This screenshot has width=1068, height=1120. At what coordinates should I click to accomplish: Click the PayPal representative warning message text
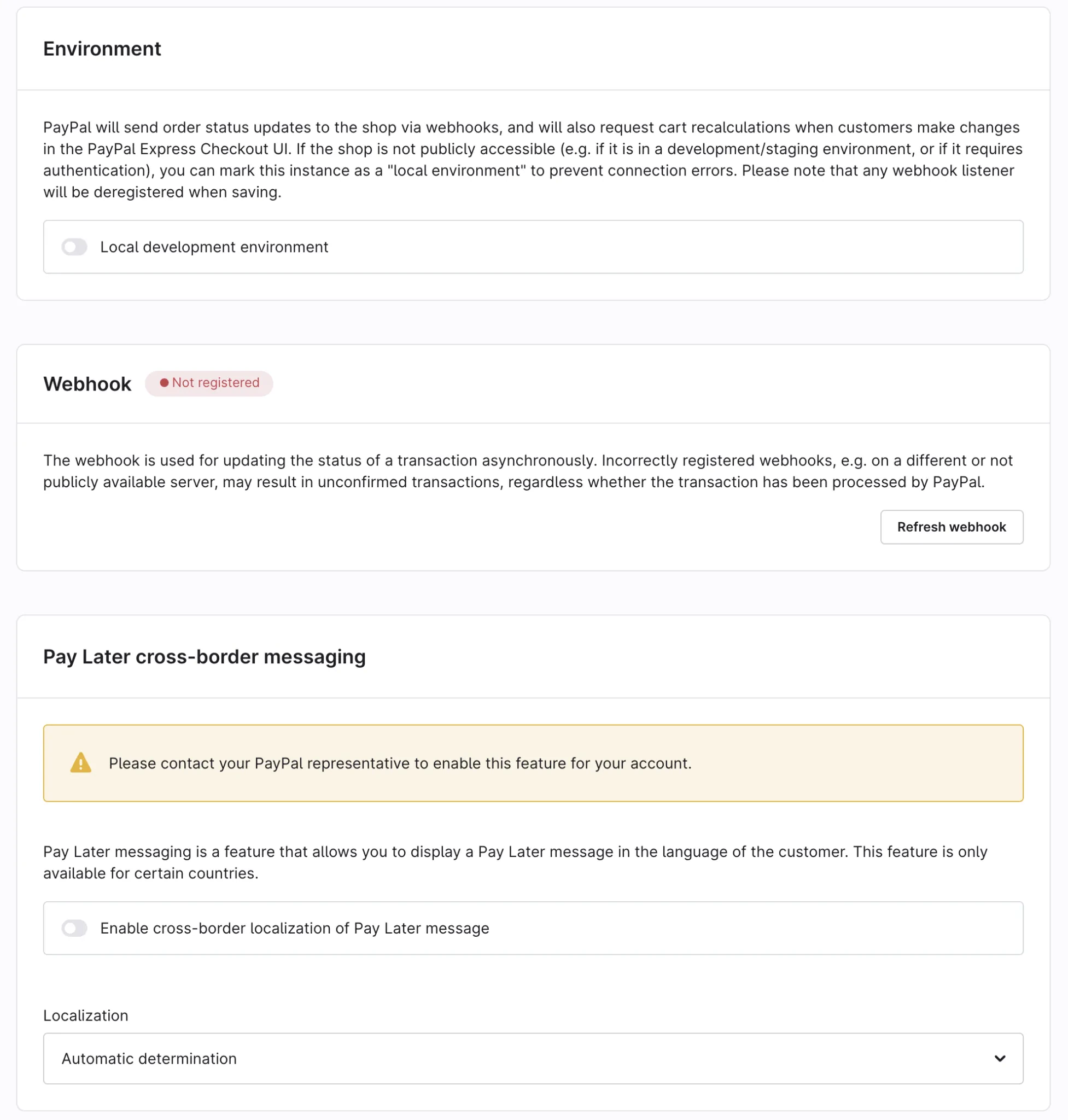[x=400, y=763]
